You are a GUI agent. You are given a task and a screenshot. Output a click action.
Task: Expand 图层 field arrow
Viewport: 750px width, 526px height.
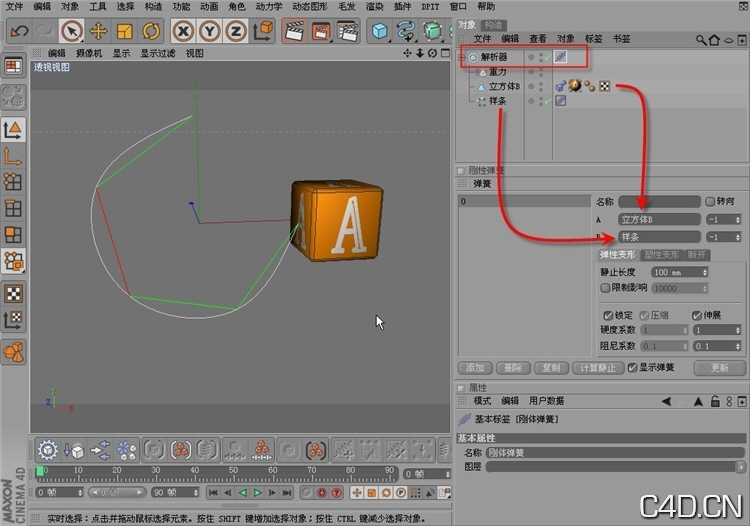pos(741,467)
